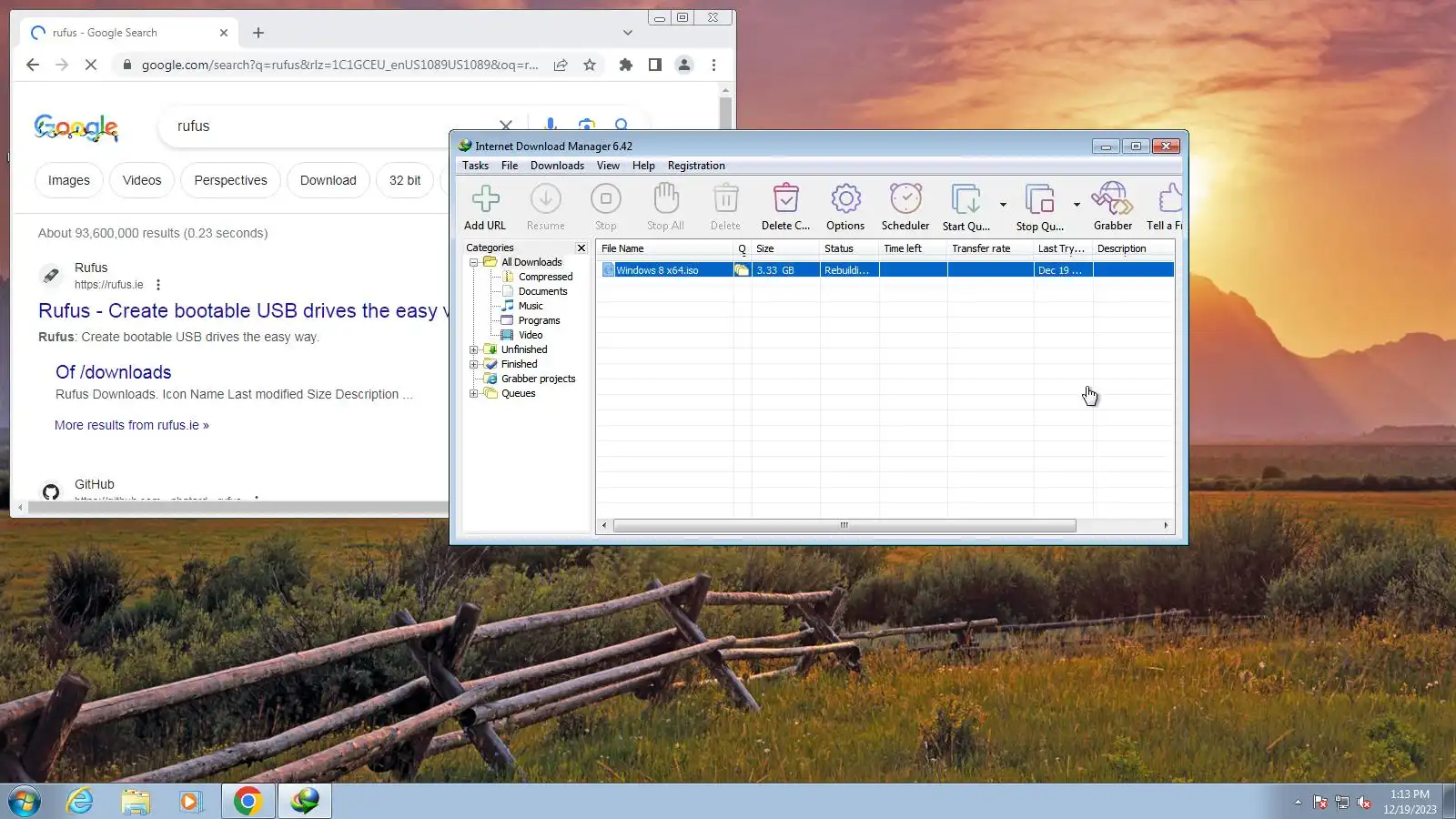Sort downloads by Time left column

(x=913, y=248)
